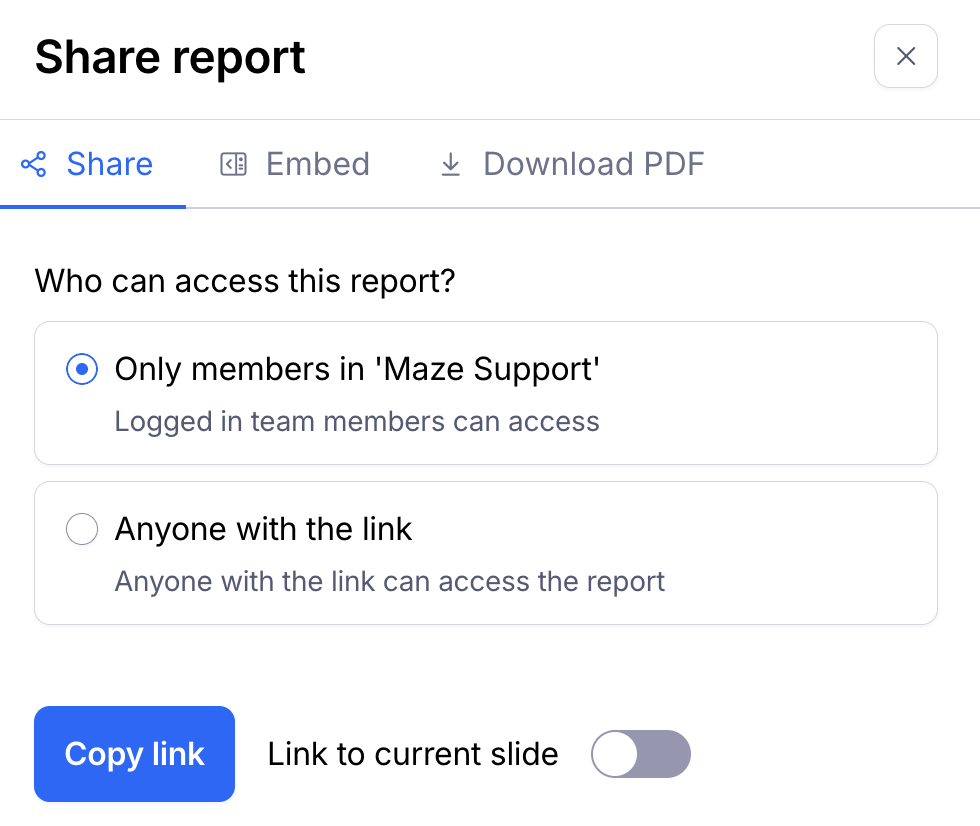Click the 'Link to current slide' label

(x=413, y=754)
